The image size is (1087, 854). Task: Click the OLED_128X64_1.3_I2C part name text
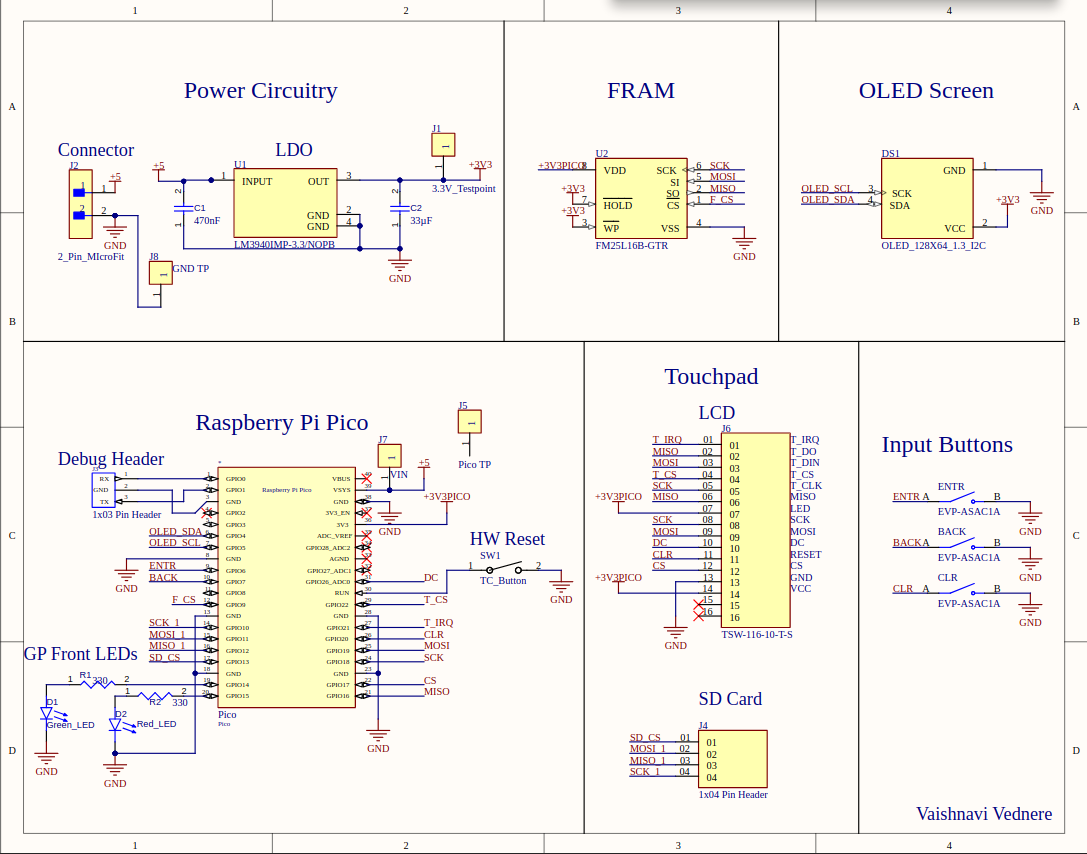click(x=933, y=245)
